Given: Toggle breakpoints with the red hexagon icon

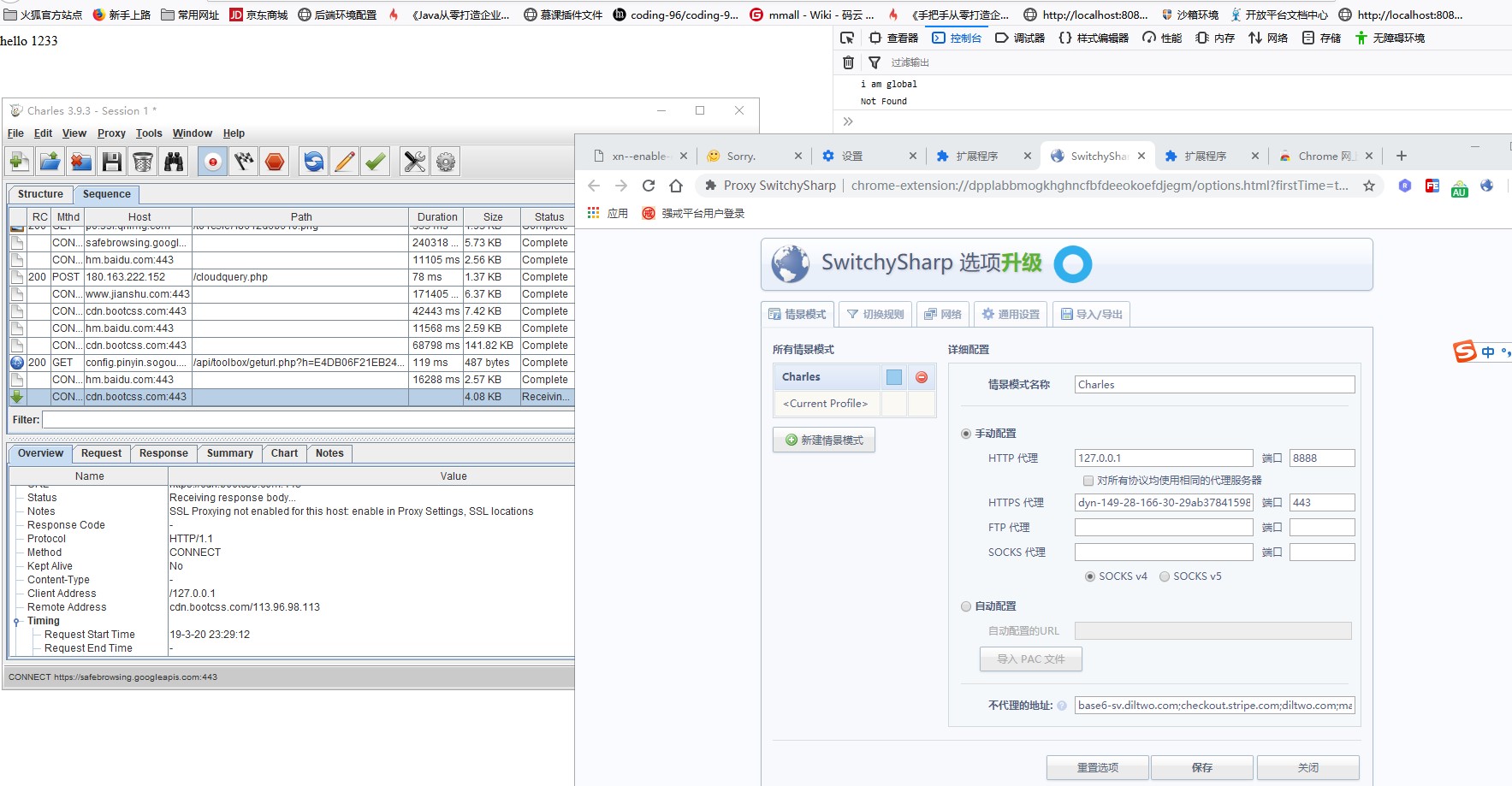Looking at the screenshot, I should (275, 162).
